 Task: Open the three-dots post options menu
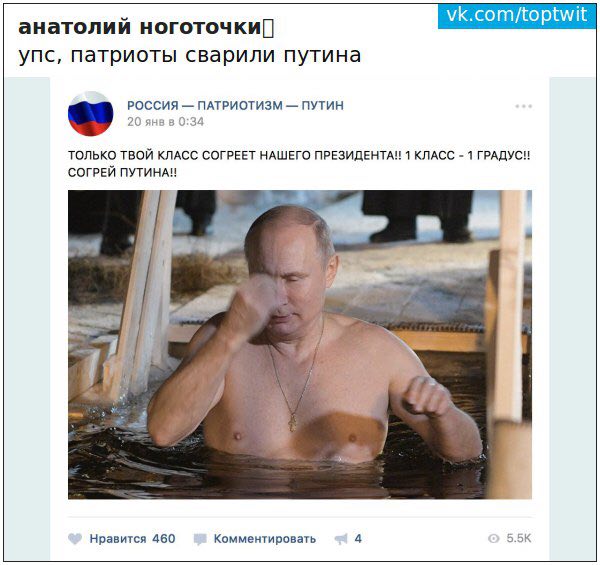(523, 106)
